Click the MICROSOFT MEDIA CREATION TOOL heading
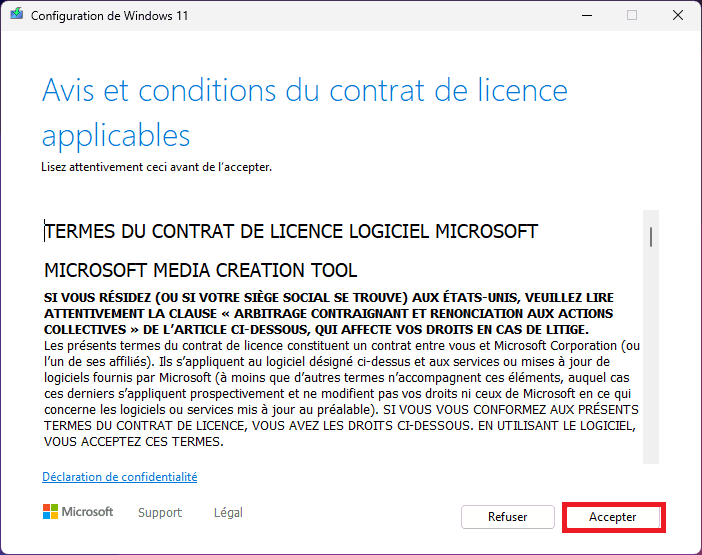This screenshot has width=702, height=555. click(x=201, y=270)
